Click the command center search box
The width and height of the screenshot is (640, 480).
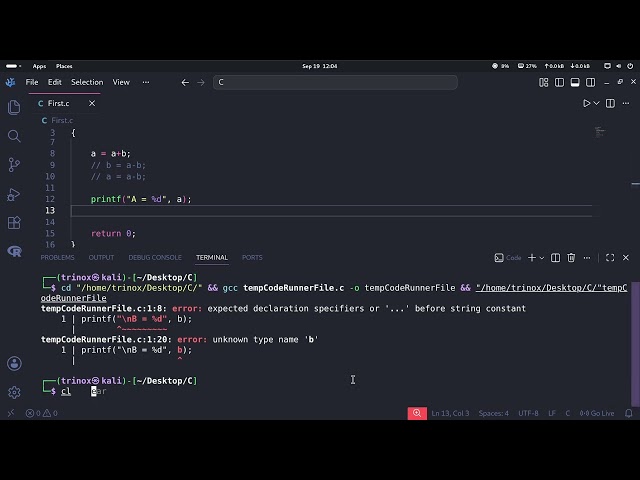click(x=335, y=82)
